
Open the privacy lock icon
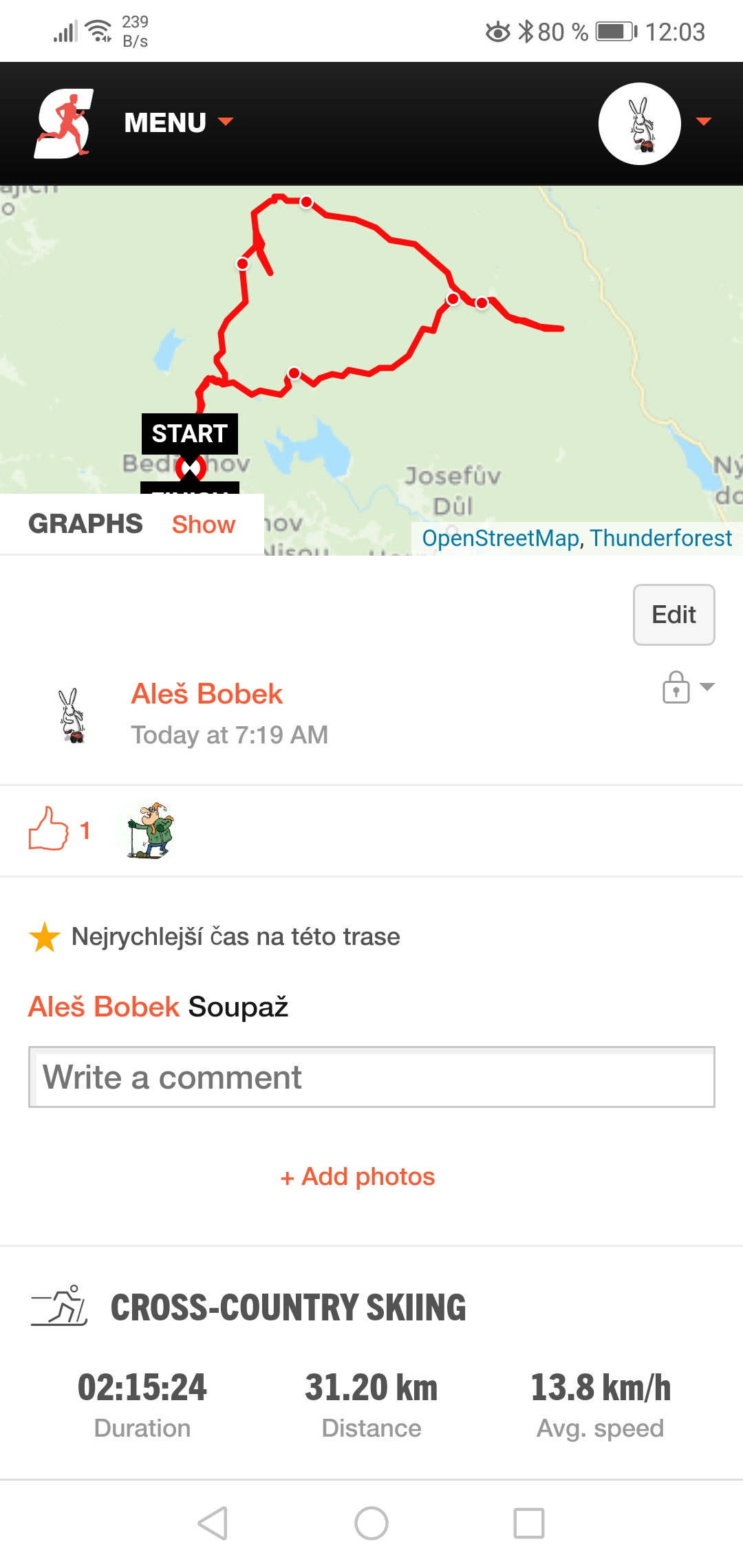(x=676, y=686)
